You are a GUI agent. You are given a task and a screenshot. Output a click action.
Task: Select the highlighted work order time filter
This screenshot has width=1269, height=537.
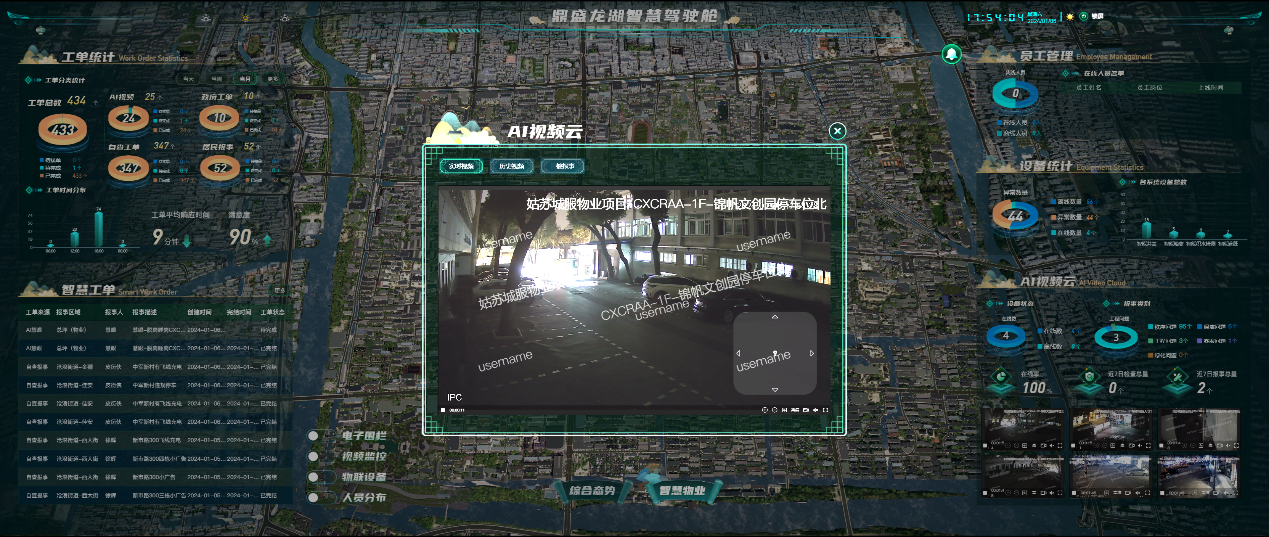244,78
